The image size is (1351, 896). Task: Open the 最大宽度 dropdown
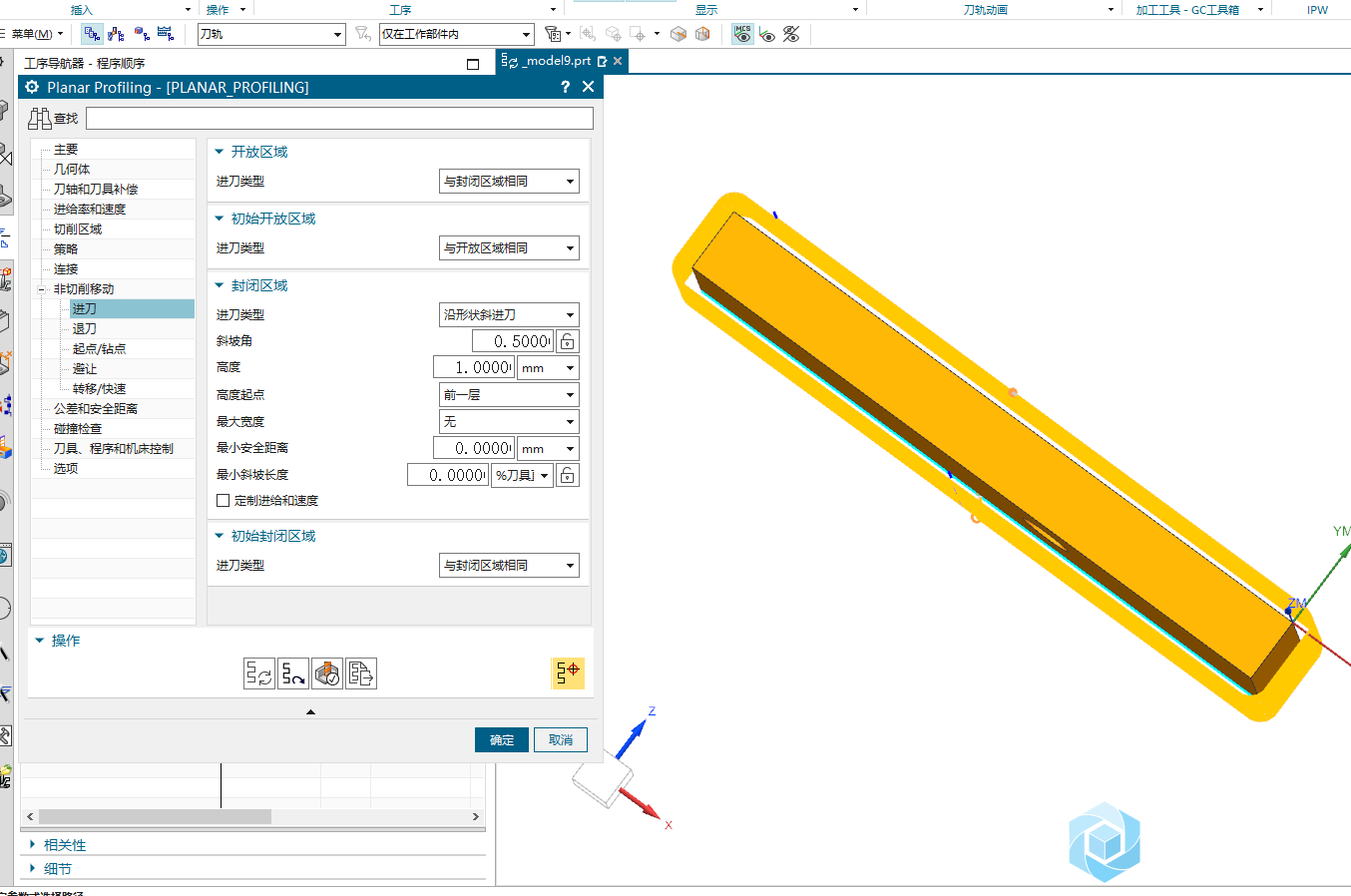click(509, 422)
